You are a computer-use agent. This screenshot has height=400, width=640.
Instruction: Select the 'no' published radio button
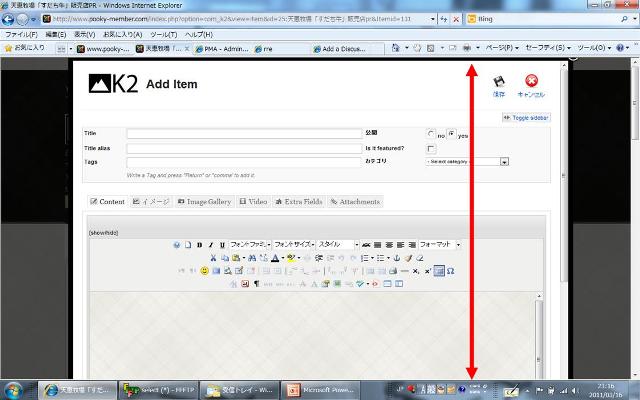pos(431,134)
